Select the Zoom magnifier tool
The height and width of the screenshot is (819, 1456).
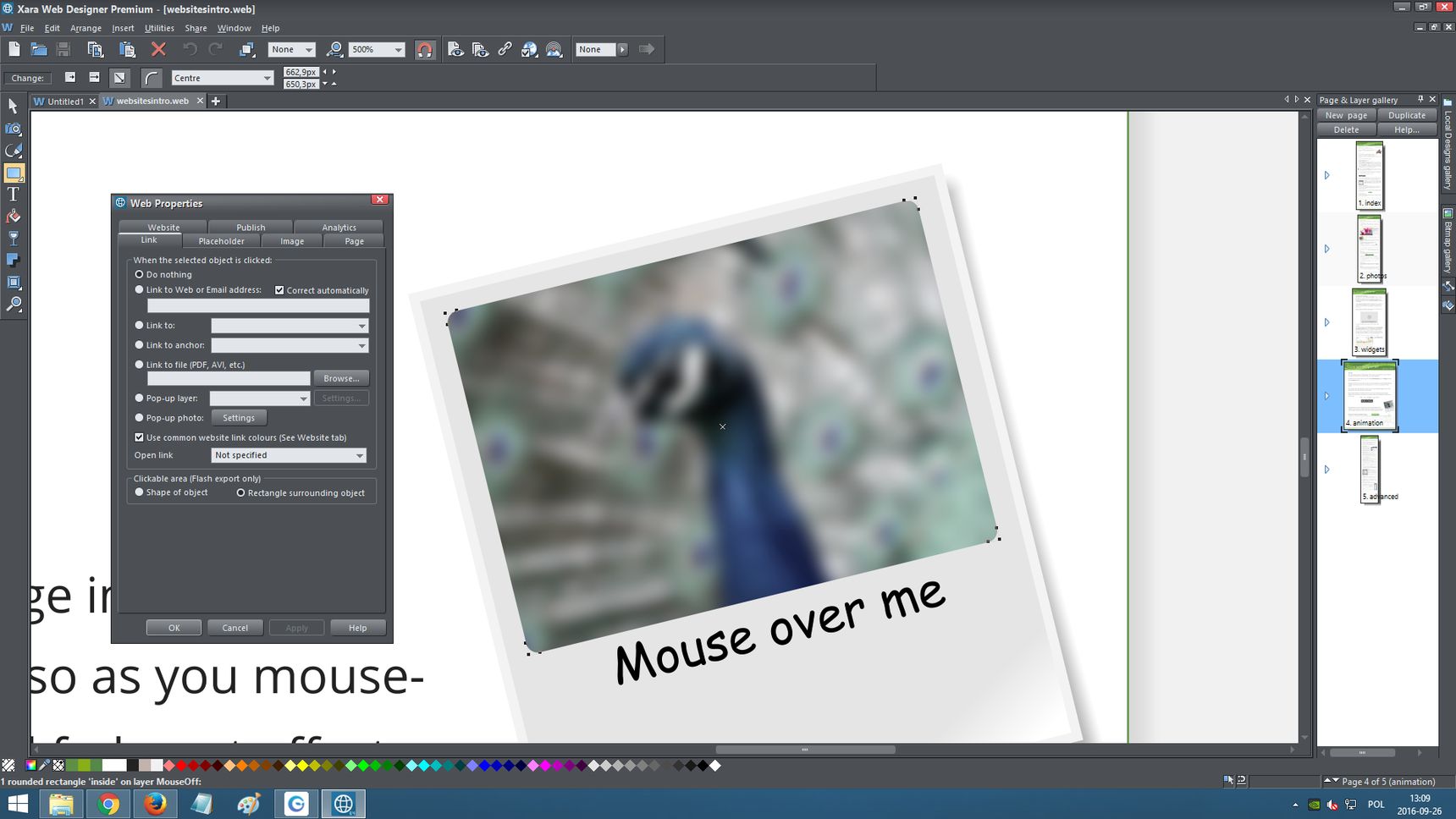pyautogui.click(x=13, y=305)
